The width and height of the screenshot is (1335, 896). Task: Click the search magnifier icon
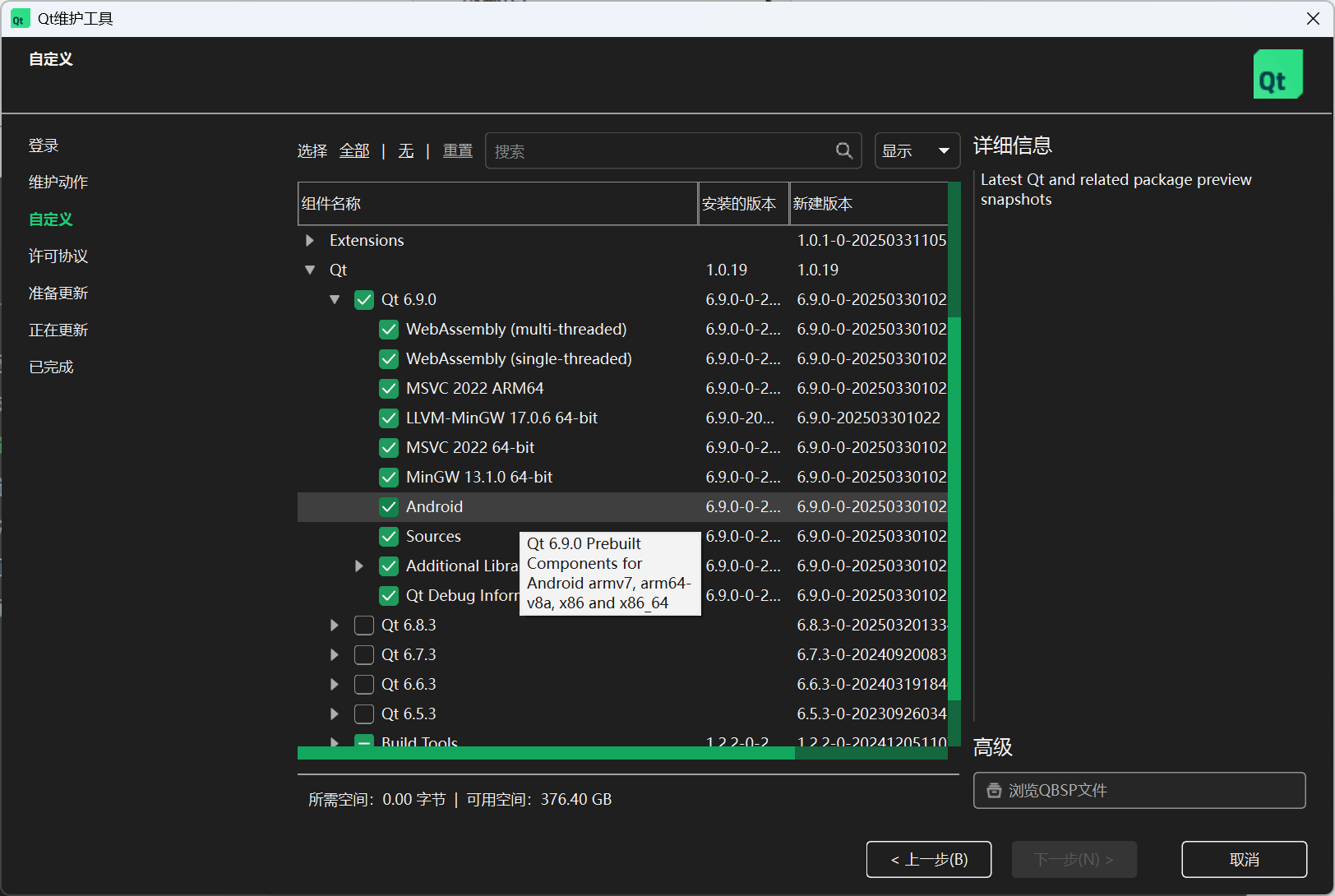point(843,150)
